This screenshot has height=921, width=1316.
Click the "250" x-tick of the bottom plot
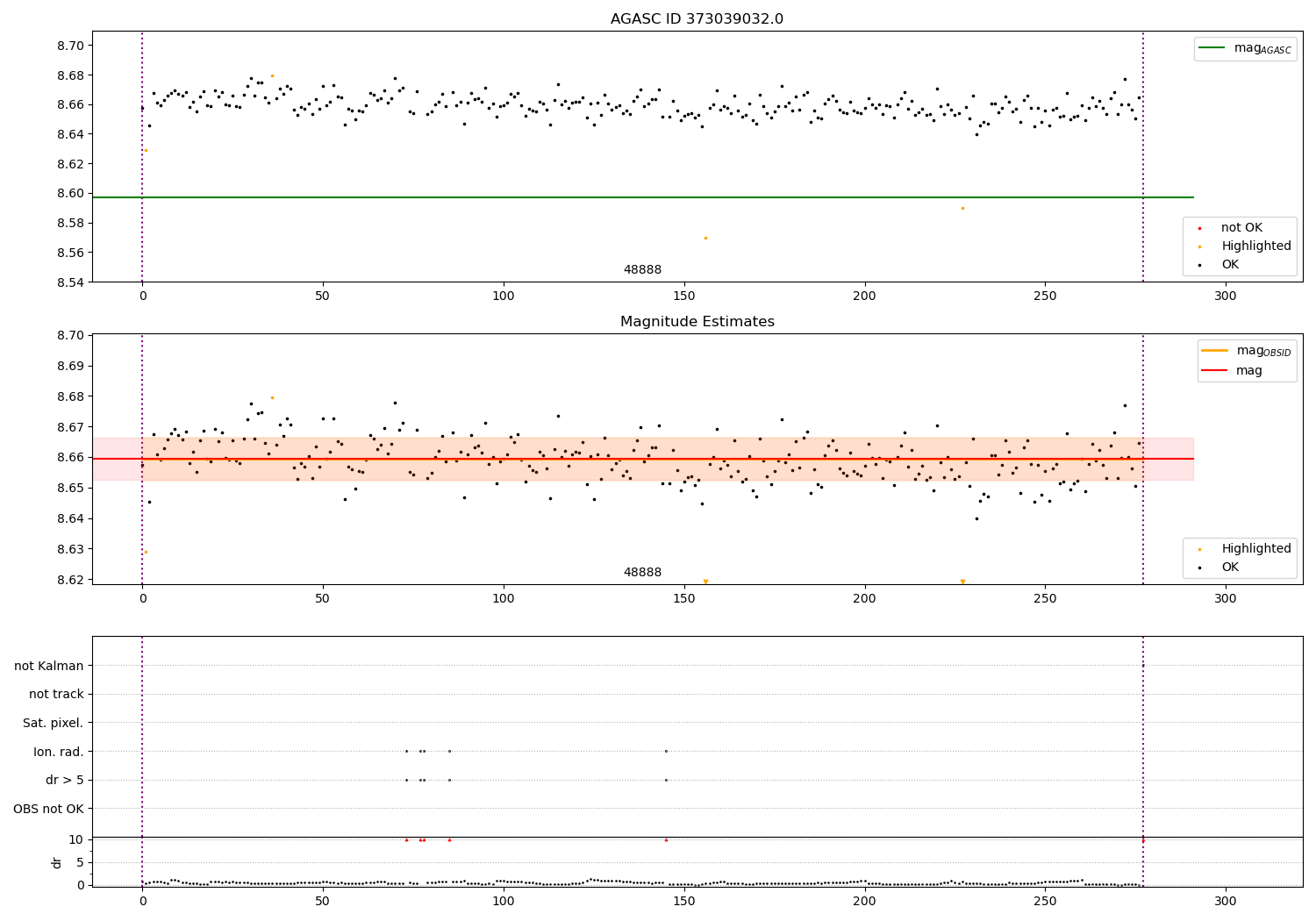click(x=1045, y=901)
